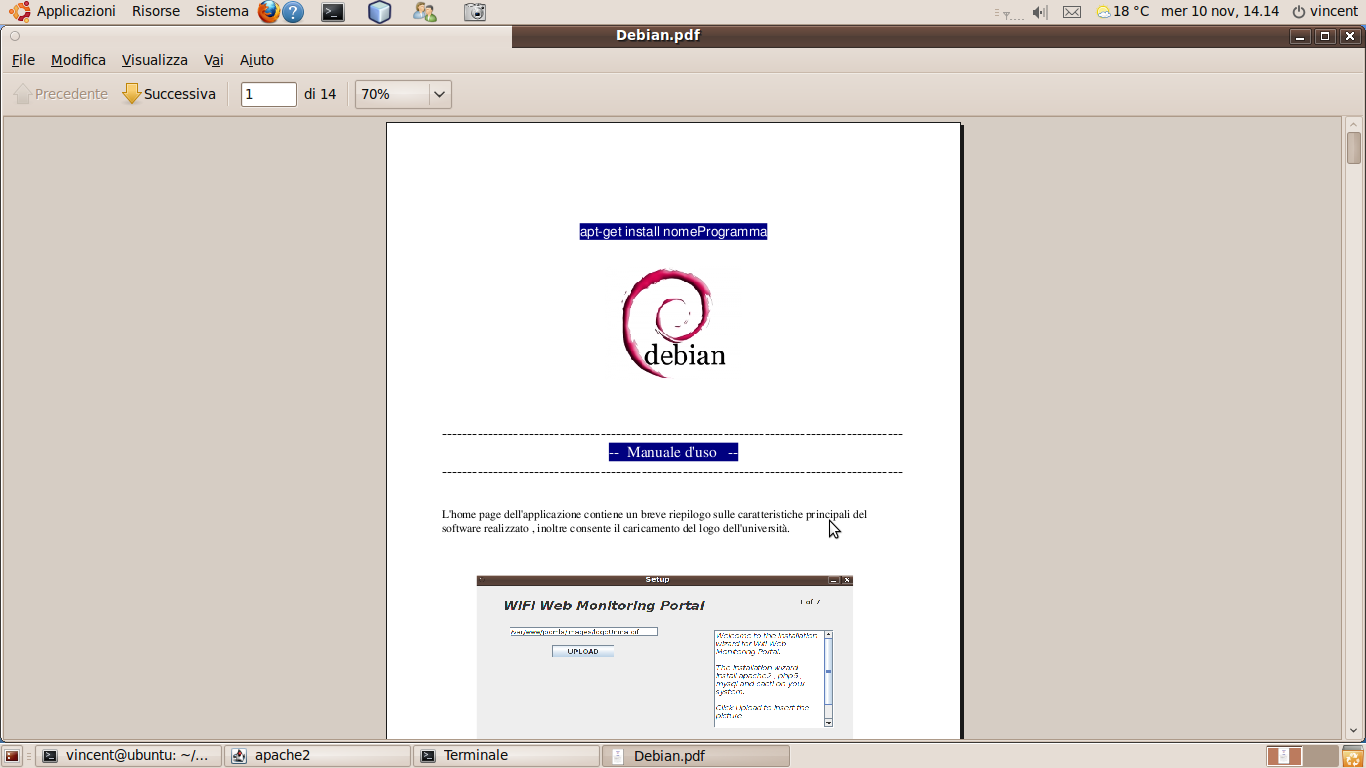Open the Vai menu
This screenshot has width=1366, height=768.
click(x=214, y=60)
